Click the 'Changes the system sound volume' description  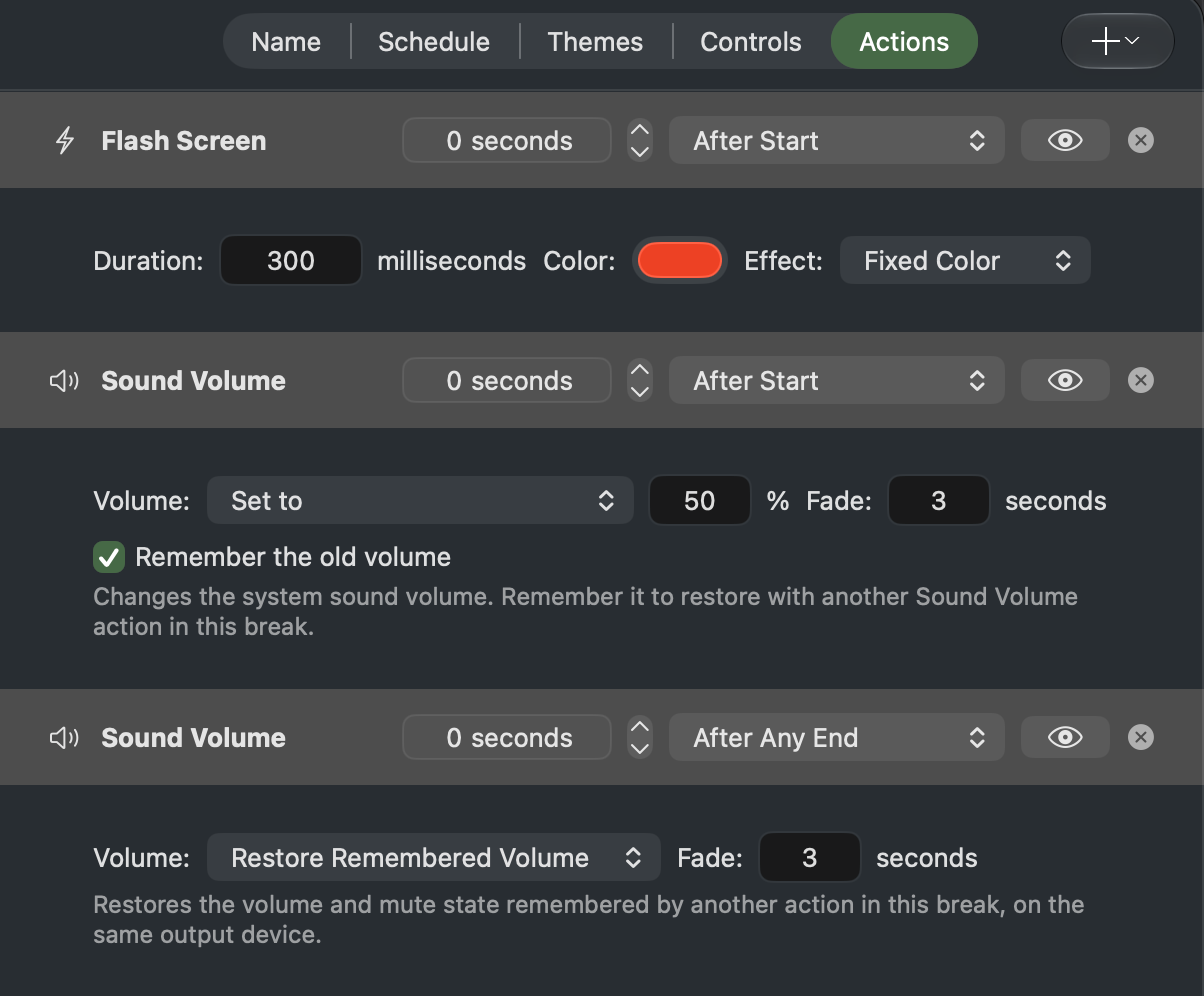(585, 612)
